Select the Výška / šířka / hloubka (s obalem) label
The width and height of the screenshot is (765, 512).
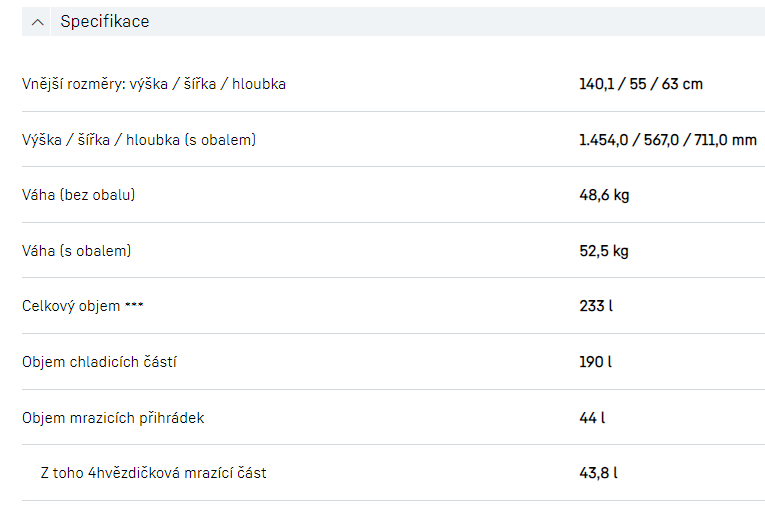(139, 140)
